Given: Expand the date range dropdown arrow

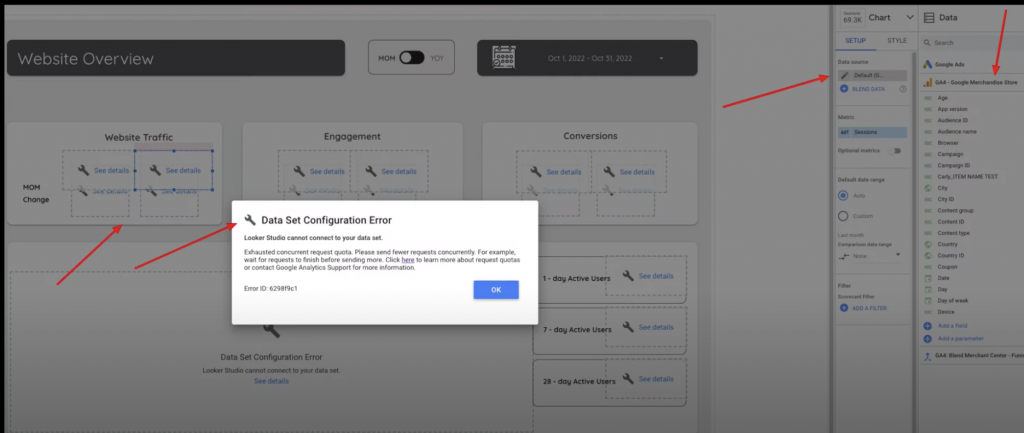Looking at the screenshot, I should [661, 59].
